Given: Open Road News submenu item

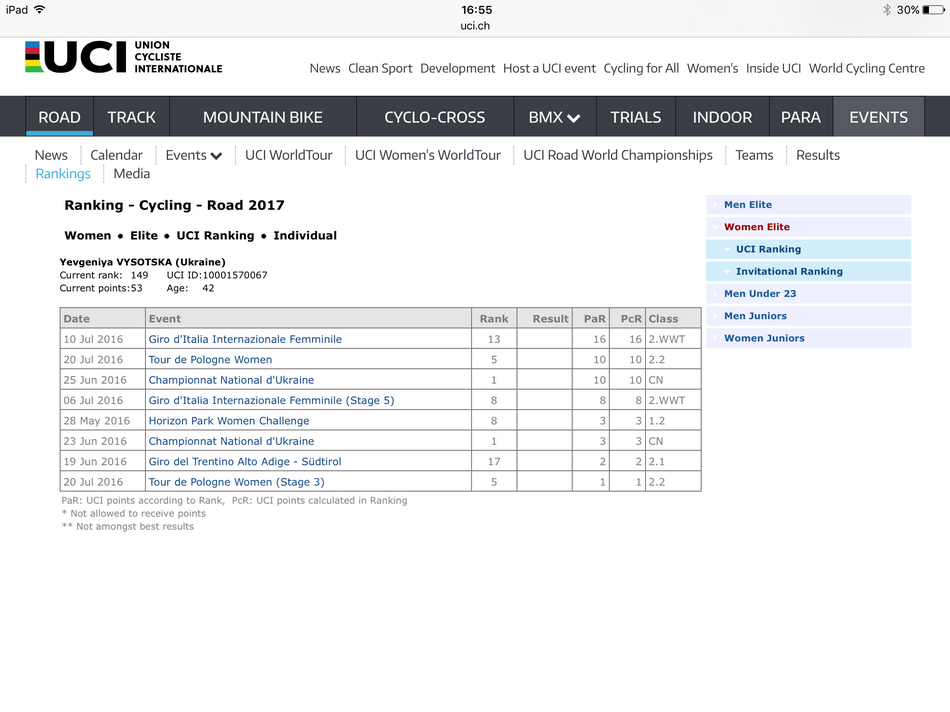Looking at the screenshot, I should (x=51, y=155).
